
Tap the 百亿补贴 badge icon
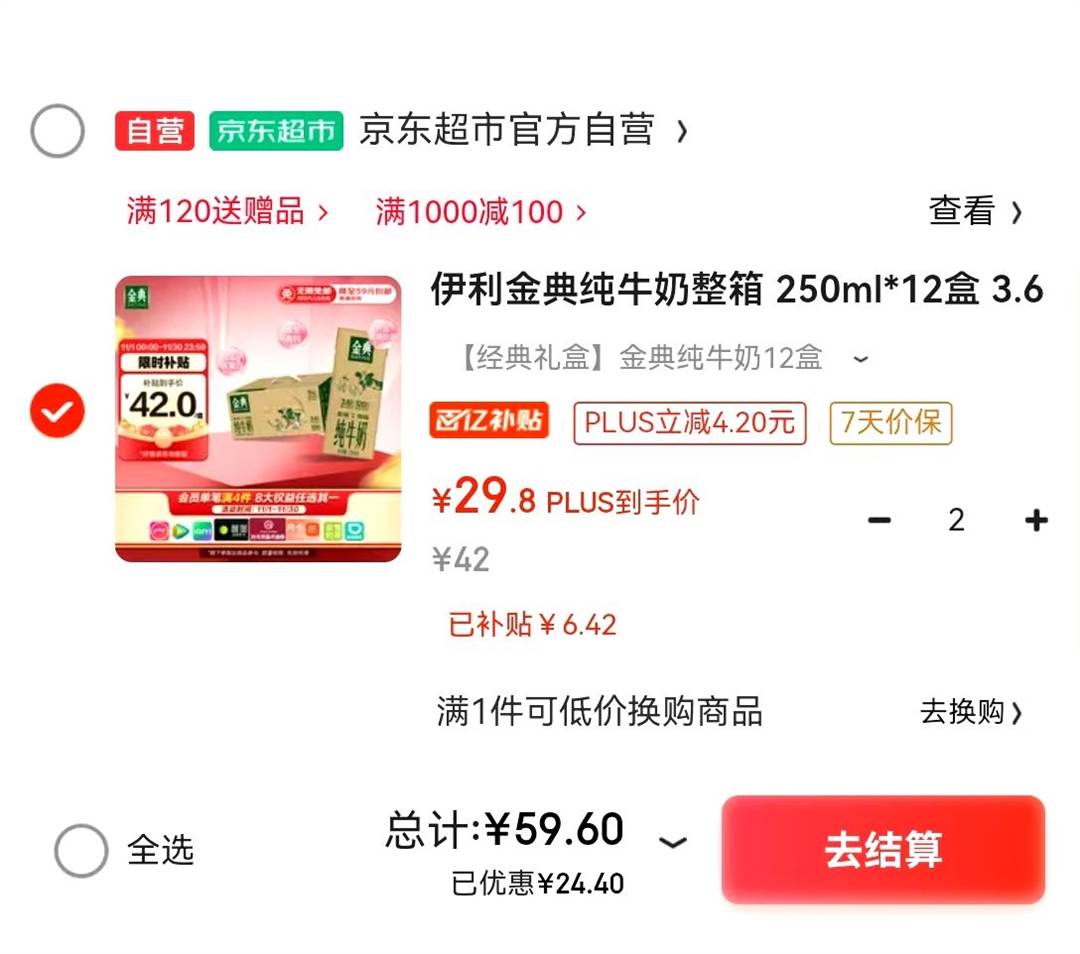click(489, 421)
